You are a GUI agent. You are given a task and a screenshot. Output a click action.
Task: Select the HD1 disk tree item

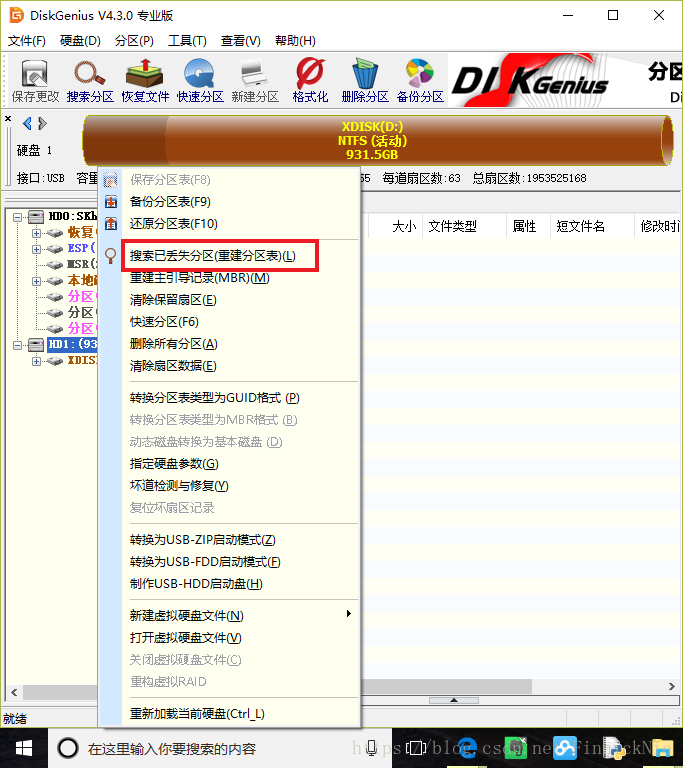tap(72, 345)
